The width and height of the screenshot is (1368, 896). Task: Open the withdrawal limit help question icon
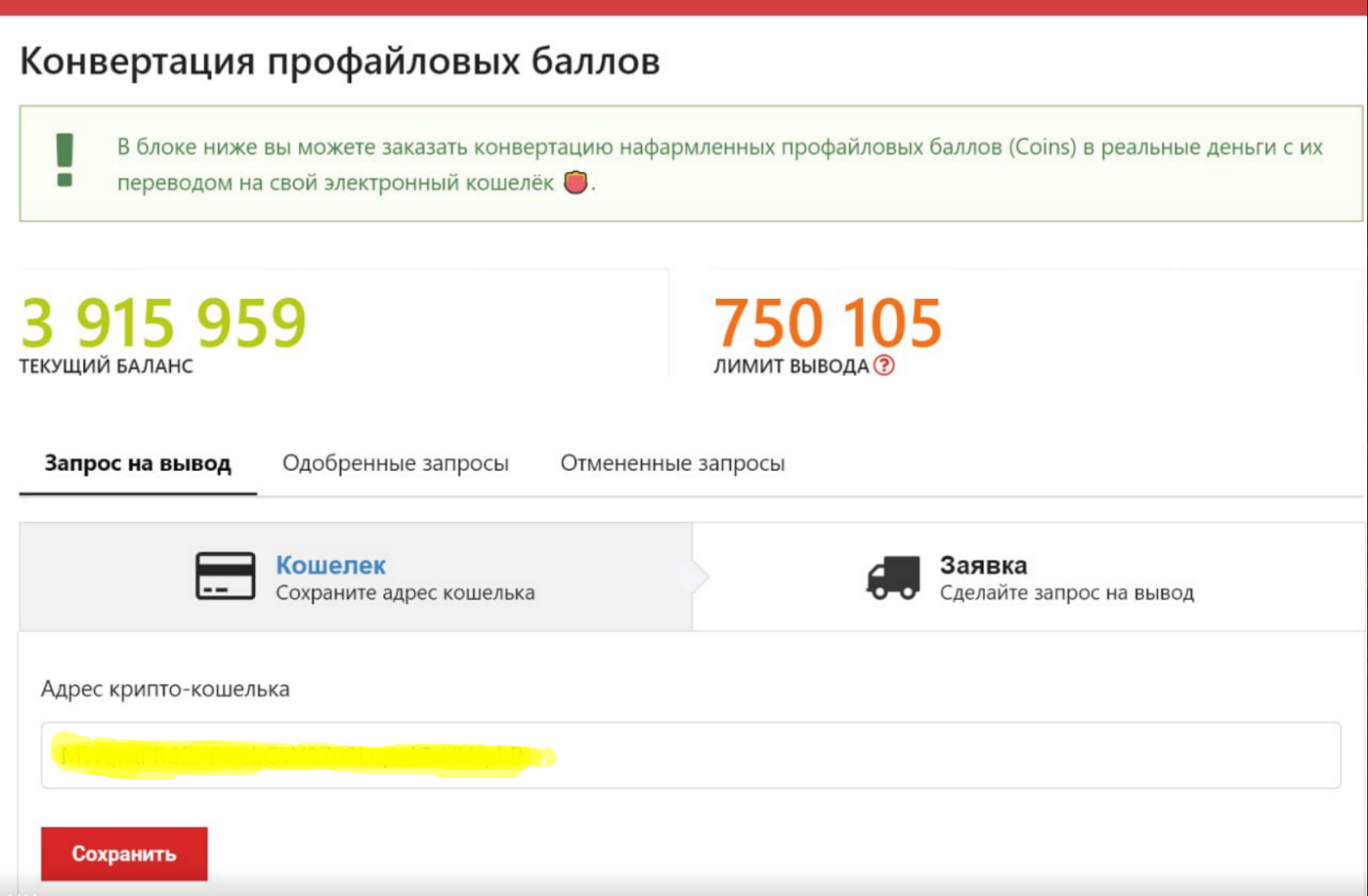point(884,366)
